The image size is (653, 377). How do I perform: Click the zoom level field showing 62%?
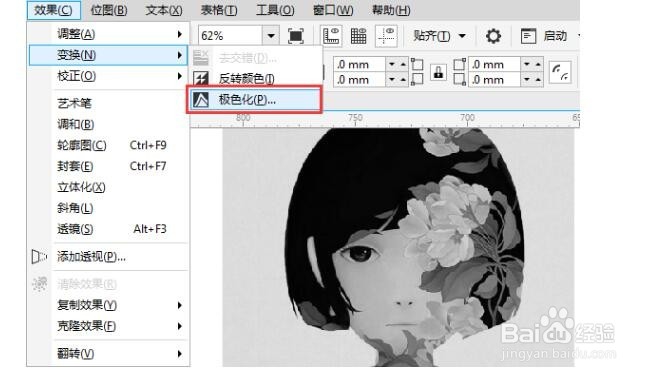click(230, 36)
